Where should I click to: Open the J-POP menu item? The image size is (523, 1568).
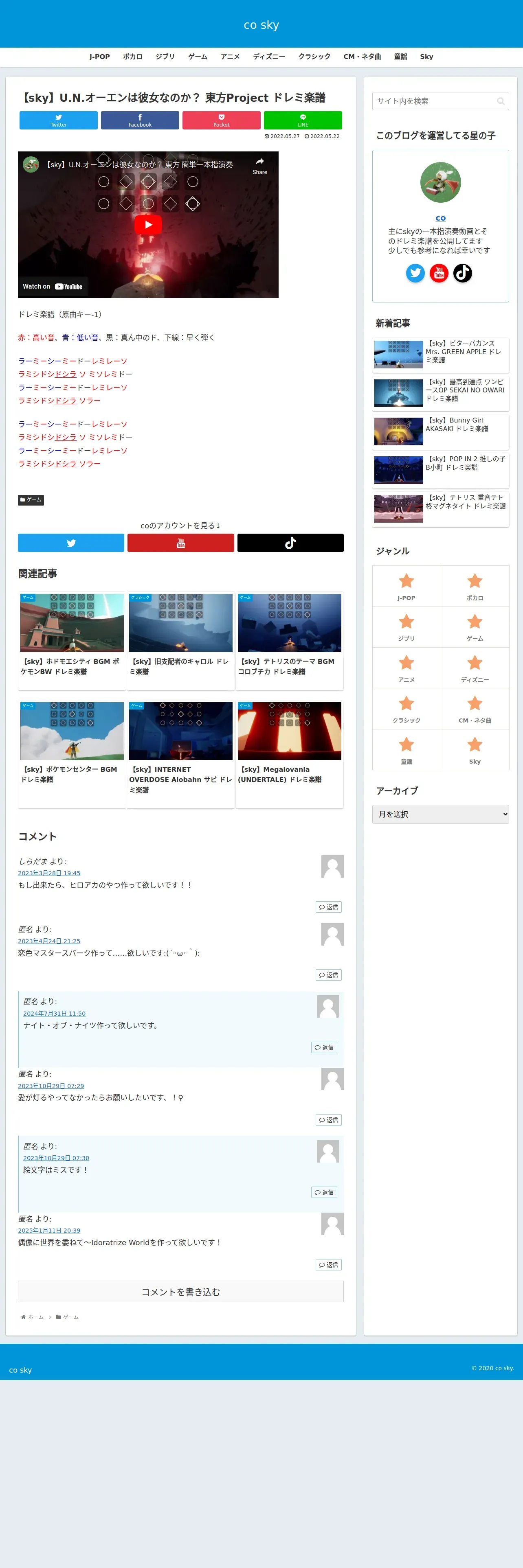coord(100,57)
